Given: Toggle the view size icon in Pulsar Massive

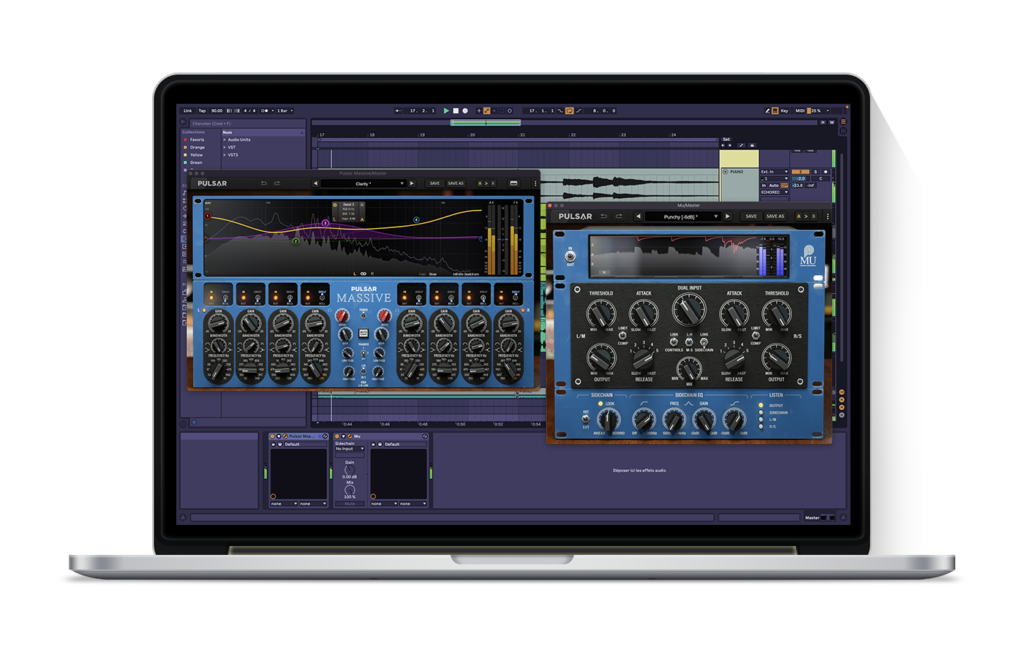Looking at the screenshot, I should tap(513, 183).
